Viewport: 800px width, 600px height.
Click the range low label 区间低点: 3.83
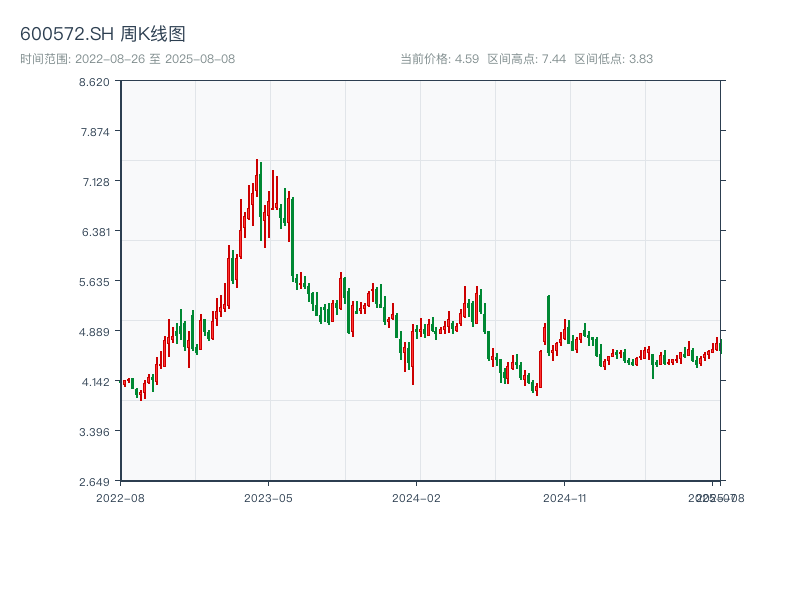pos(614,59)
